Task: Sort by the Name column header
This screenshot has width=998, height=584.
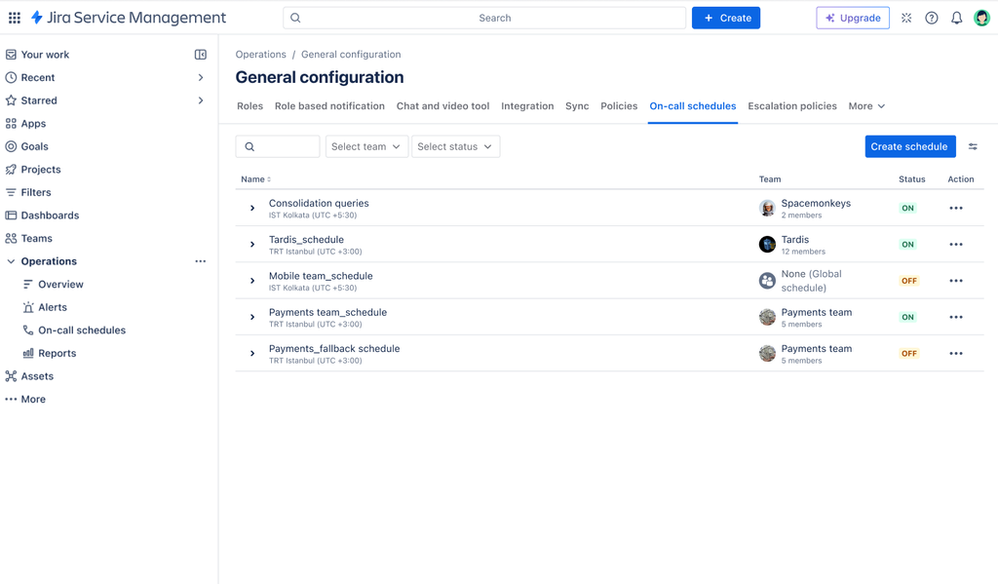Action: click(256, 179)
